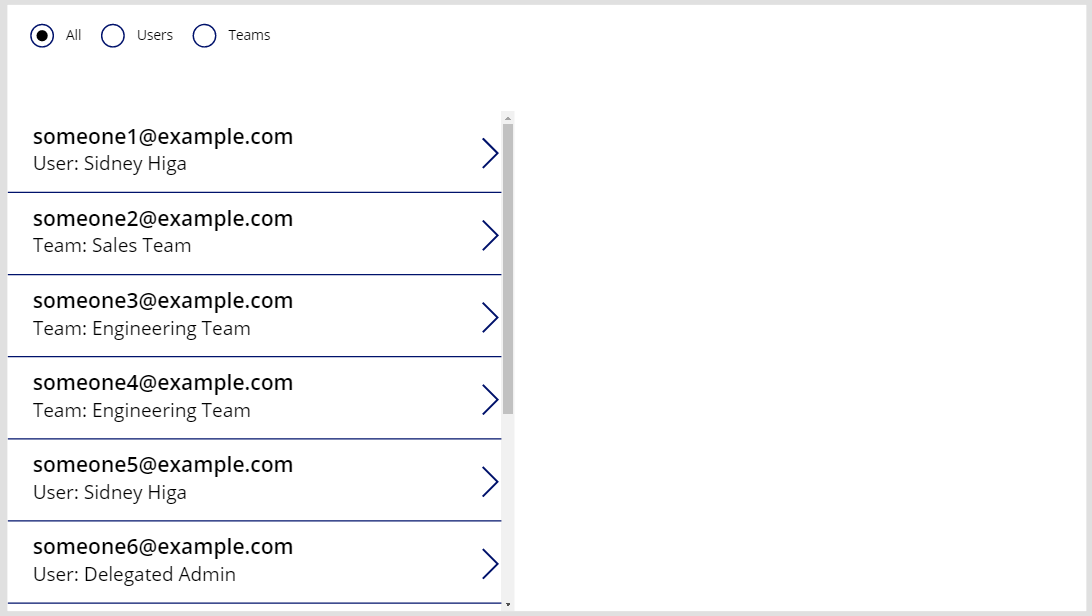Select the Users radio button
This screenshot has height=616, width=1092.
click(113, 35)
